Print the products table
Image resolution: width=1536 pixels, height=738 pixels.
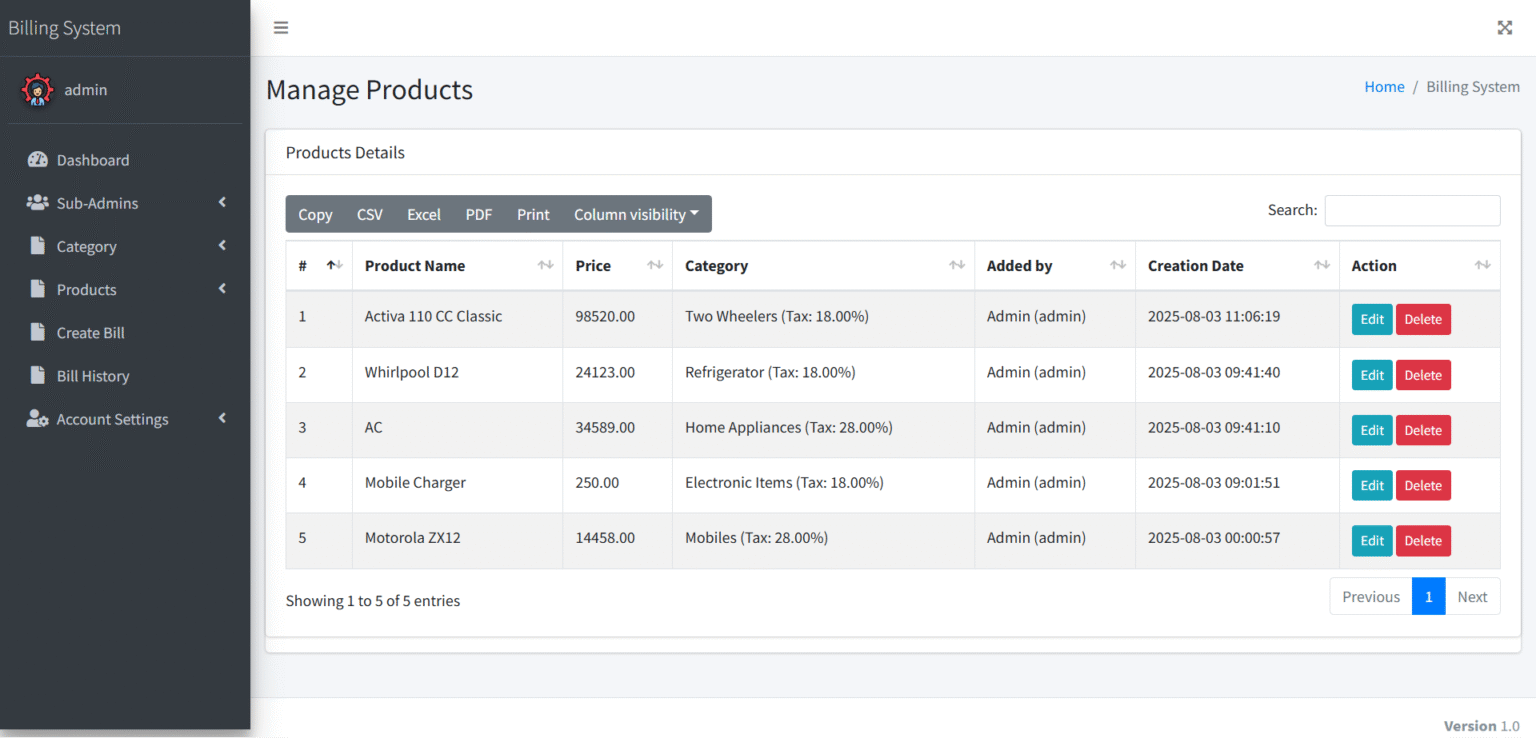tap(532, 214)
